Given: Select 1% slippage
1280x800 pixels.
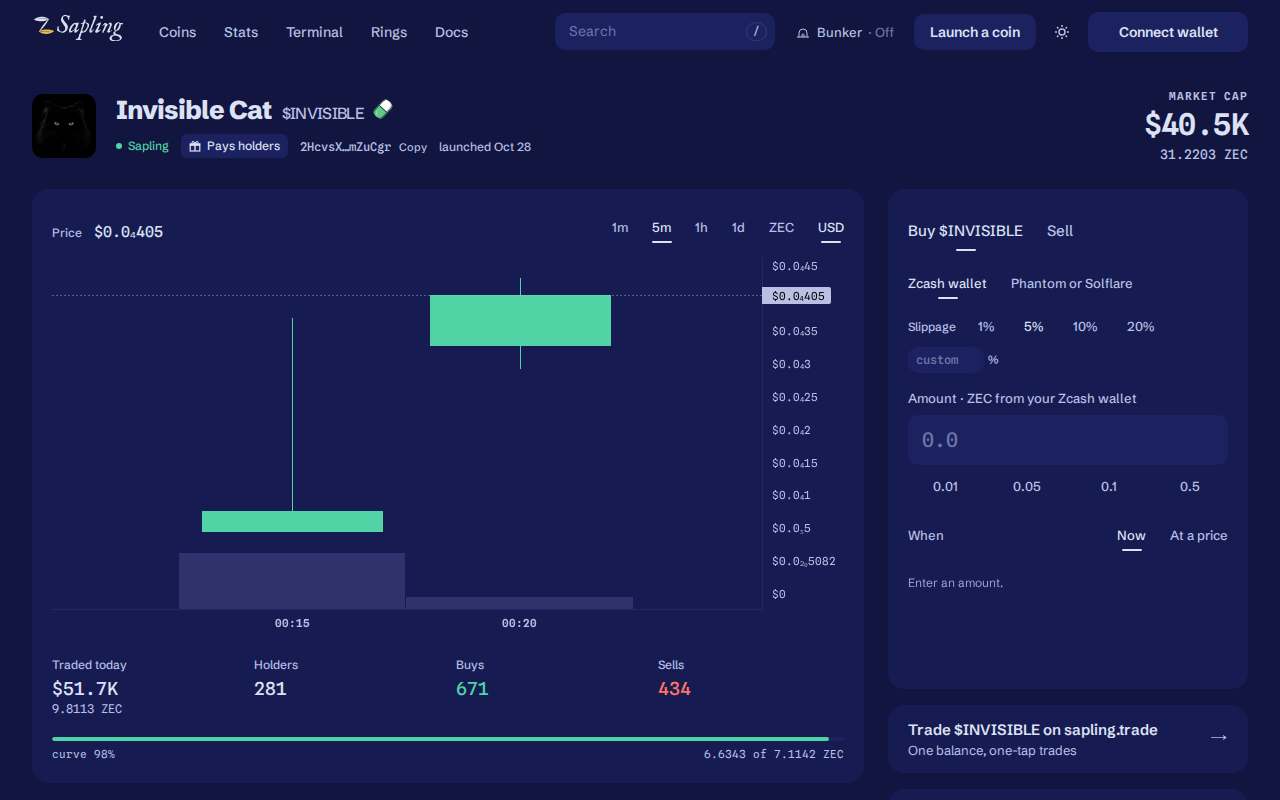Looking at the screenshot, I should (986, 327).
